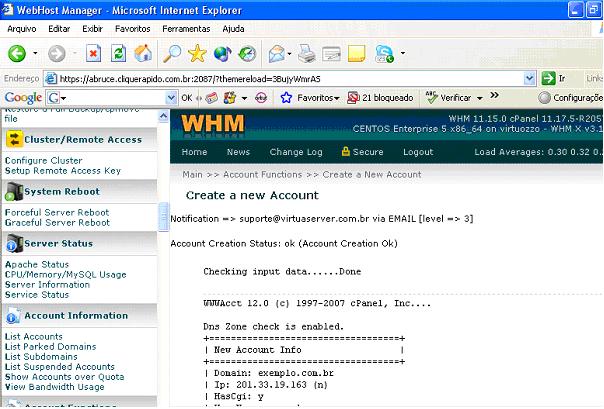Go to the Home page house icon
Image resolution: width=604 pixels, height=409 pixels.
[143, 53]
